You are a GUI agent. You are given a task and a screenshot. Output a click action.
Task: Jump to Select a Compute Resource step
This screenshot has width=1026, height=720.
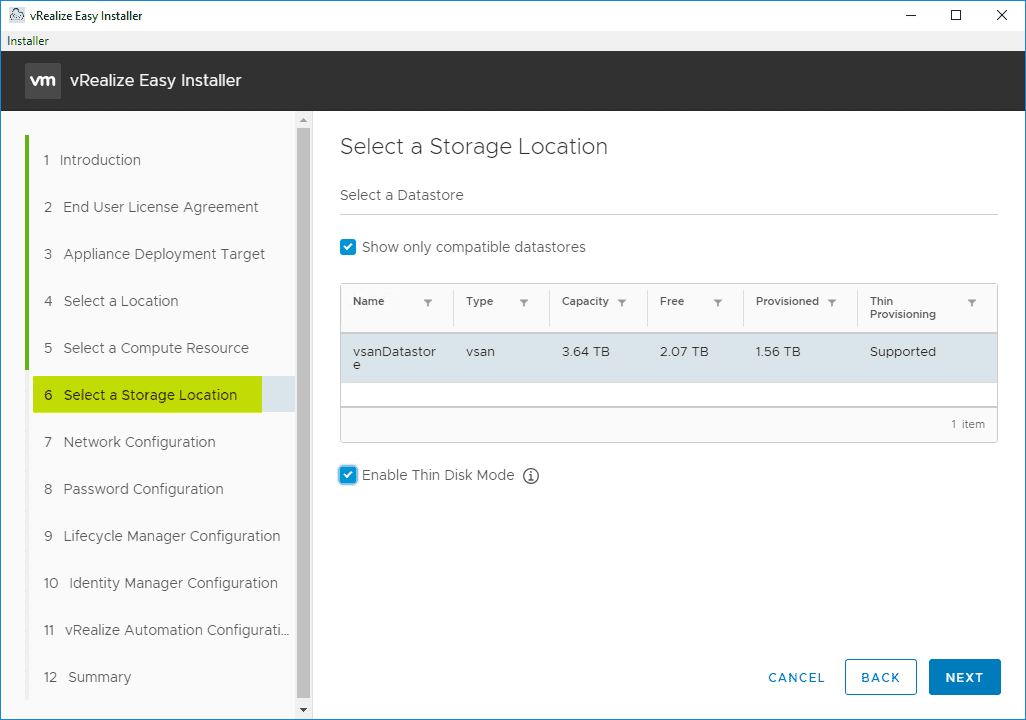156,348
